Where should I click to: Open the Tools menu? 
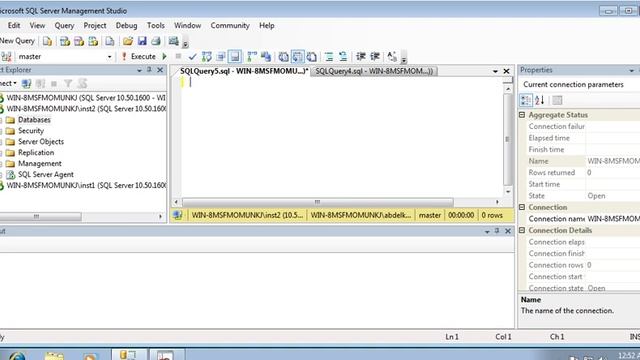tap(156, 25)
